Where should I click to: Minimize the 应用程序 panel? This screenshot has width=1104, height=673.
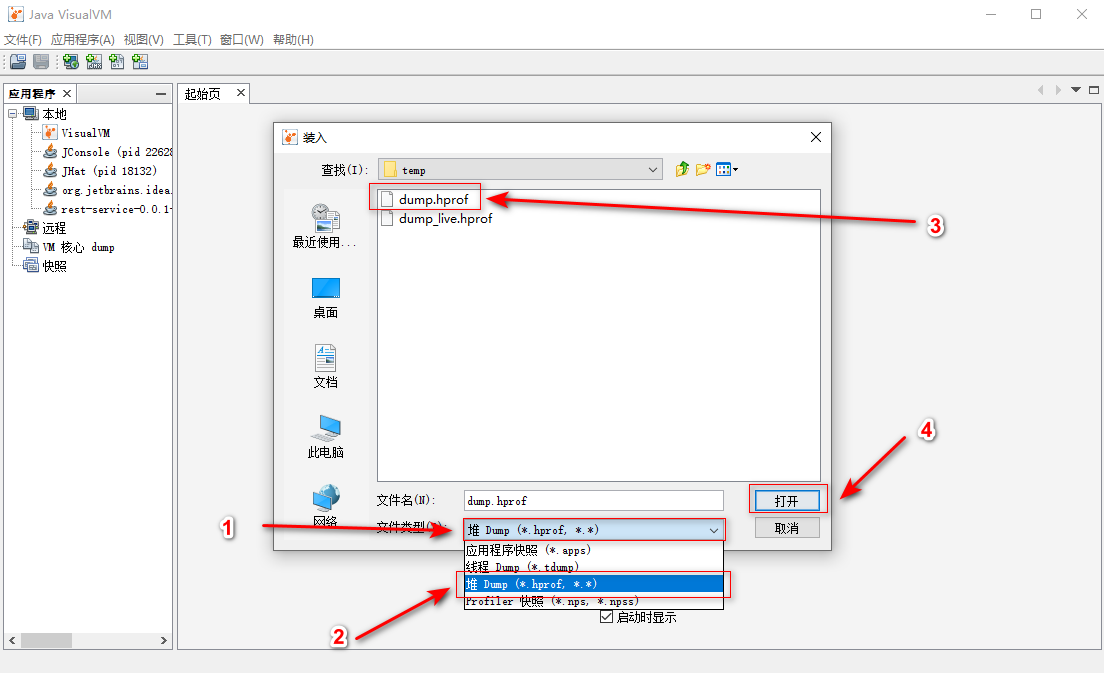coord(161,94)
